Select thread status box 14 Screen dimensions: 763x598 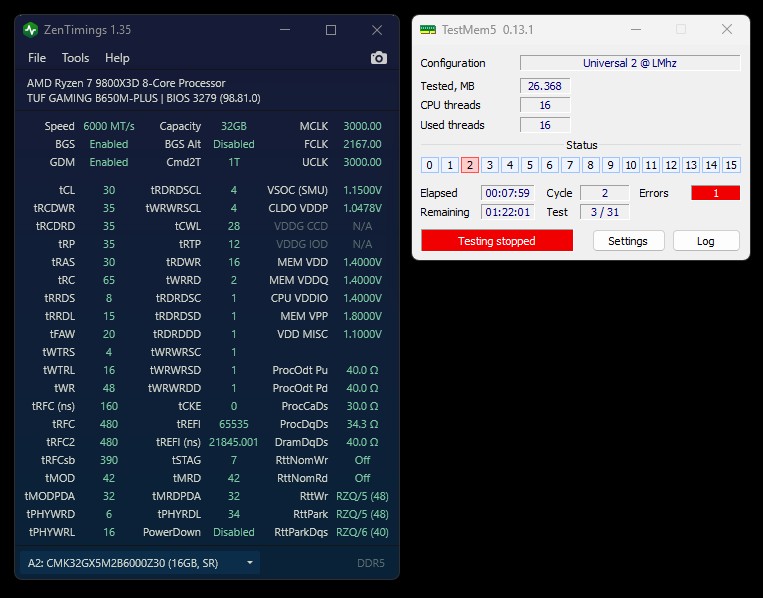pyautogui.click(x=711, y=165)
